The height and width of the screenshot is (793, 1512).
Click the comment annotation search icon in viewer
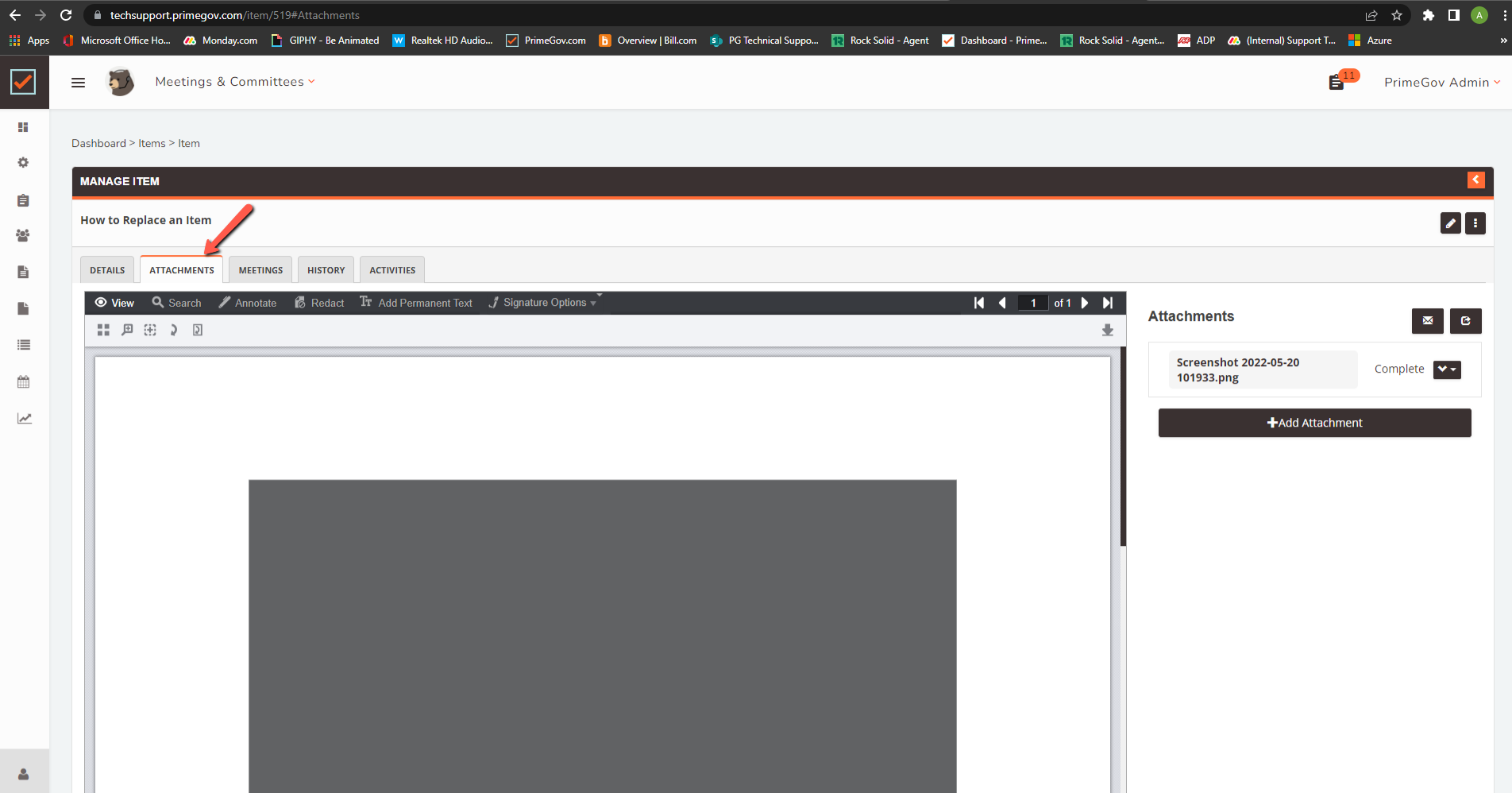(127, 330)
